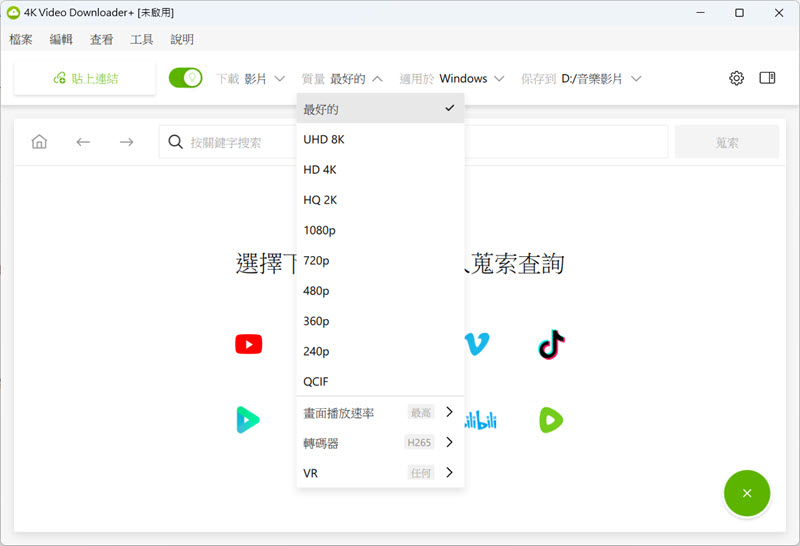Choose 240p quality
The height and width of the screenshot is (546, 800).
[380, 351]
